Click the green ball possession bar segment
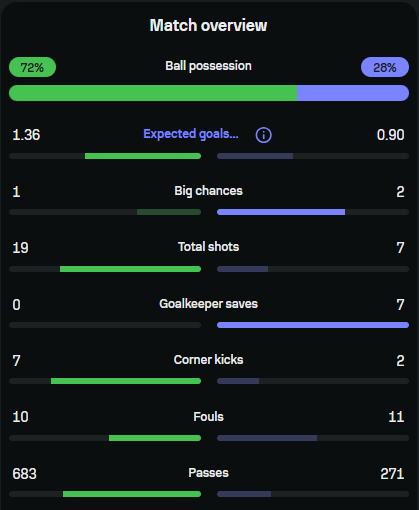 coord(153,93)
